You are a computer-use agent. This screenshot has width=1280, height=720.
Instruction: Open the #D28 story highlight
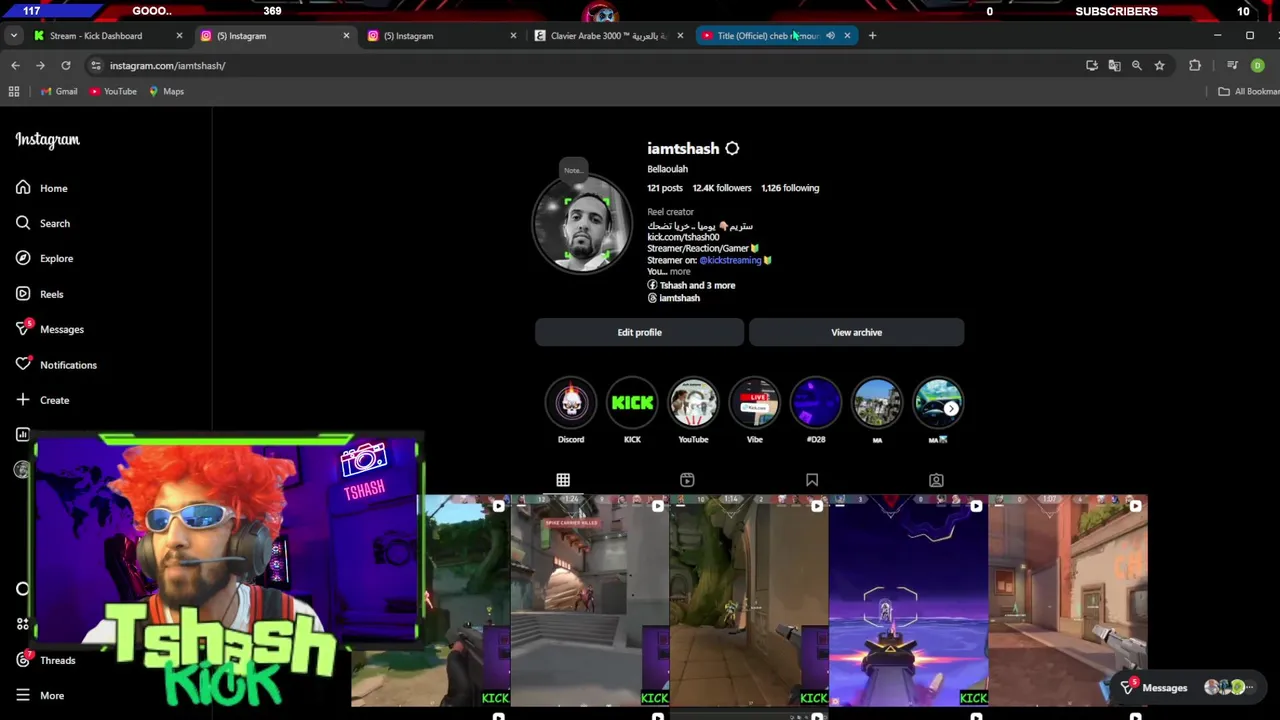[816, 403]
